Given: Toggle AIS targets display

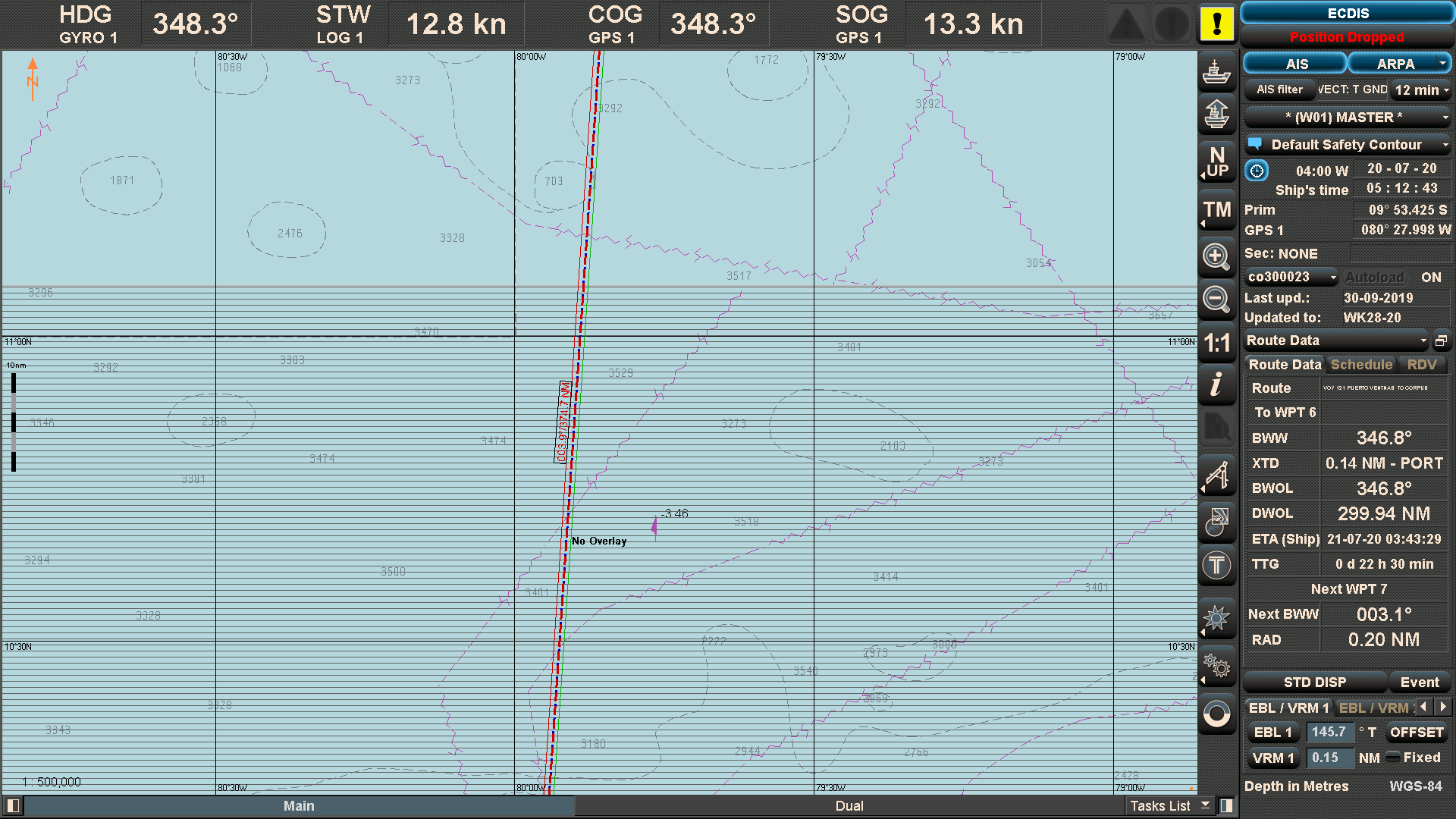Looking at the screenshot, I should tap(1294, 63).
